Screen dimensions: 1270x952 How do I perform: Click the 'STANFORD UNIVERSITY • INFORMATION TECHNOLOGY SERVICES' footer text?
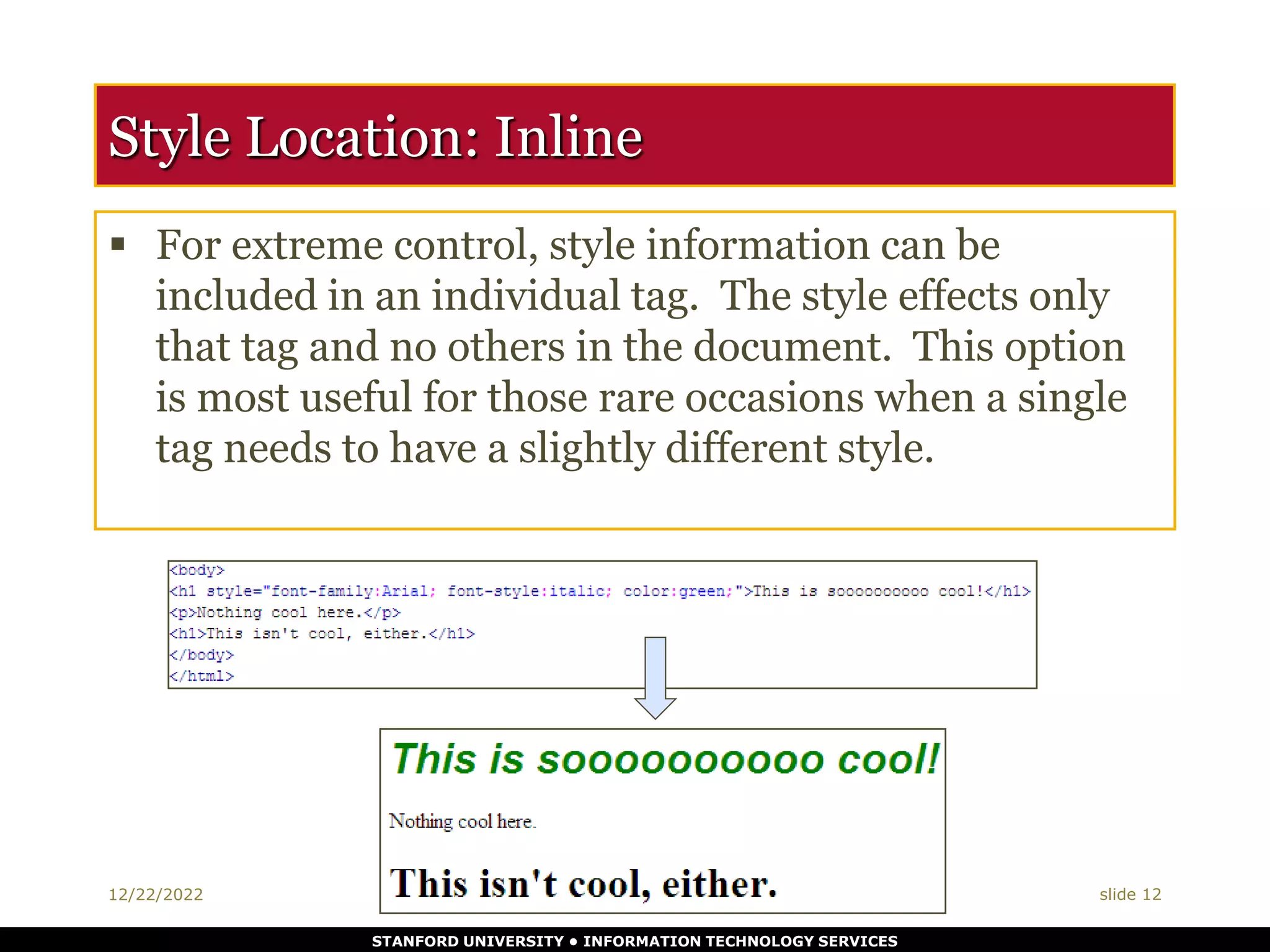point(634,941)
